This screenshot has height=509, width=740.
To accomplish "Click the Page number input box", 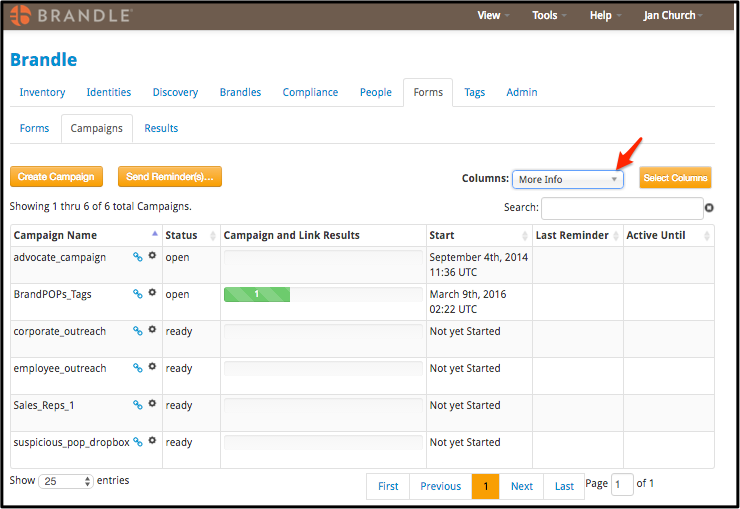I will (x=622, y=484).
